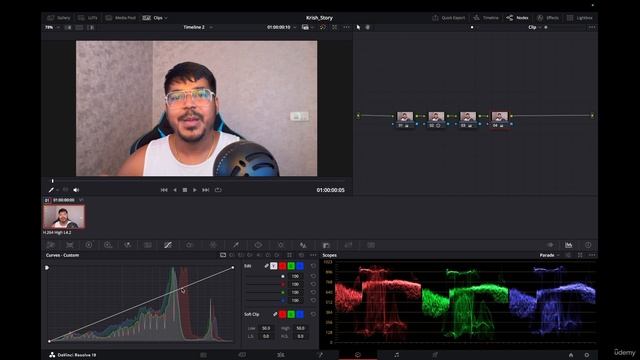Click Soft Clip High value field
Screen dimensions: 640x360
300,328
